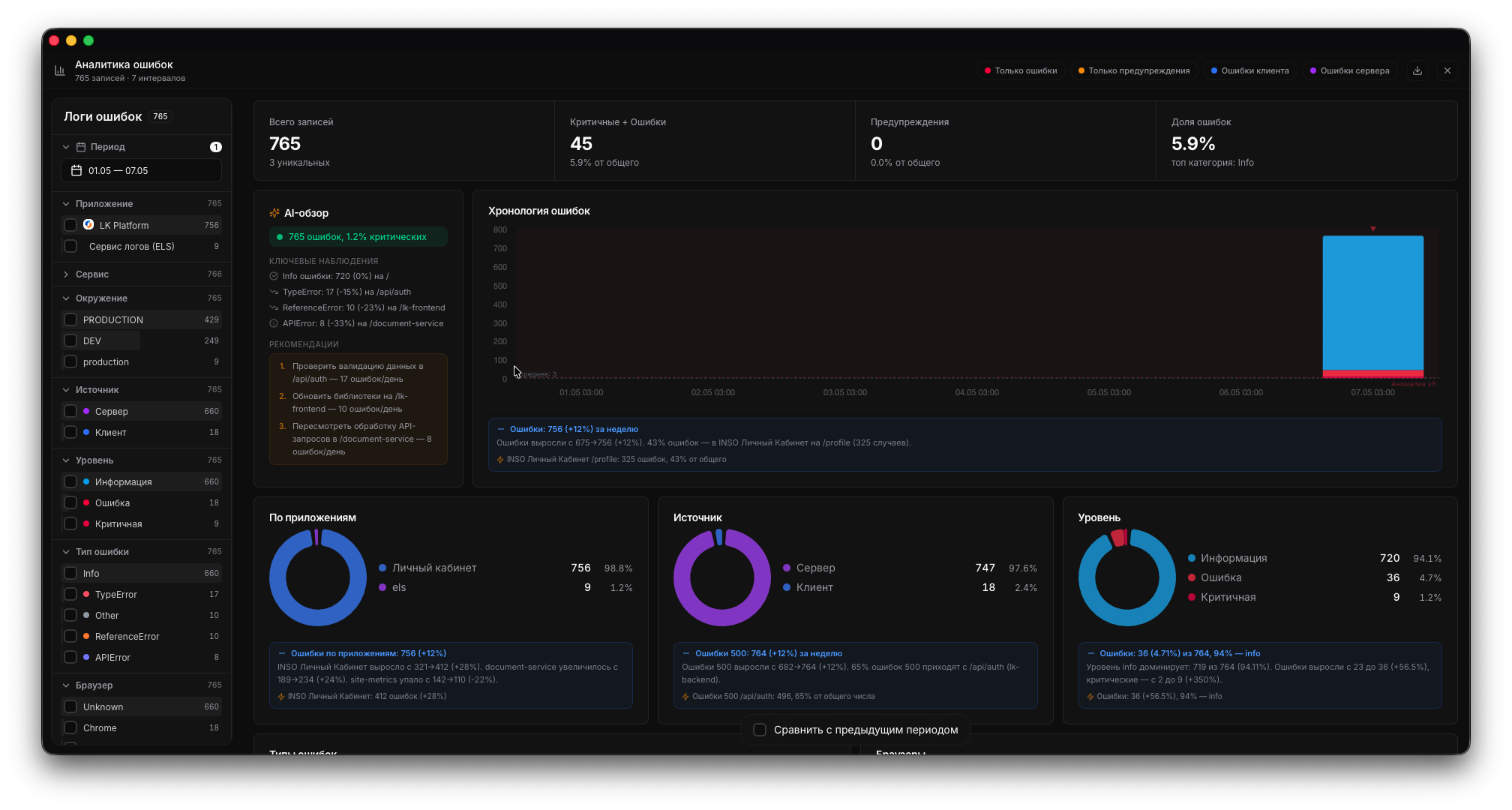Tick the Ошибка level checkbox
Viewport: 1512px width, 810px height.
pyautogui.click(x=70, y=502)
